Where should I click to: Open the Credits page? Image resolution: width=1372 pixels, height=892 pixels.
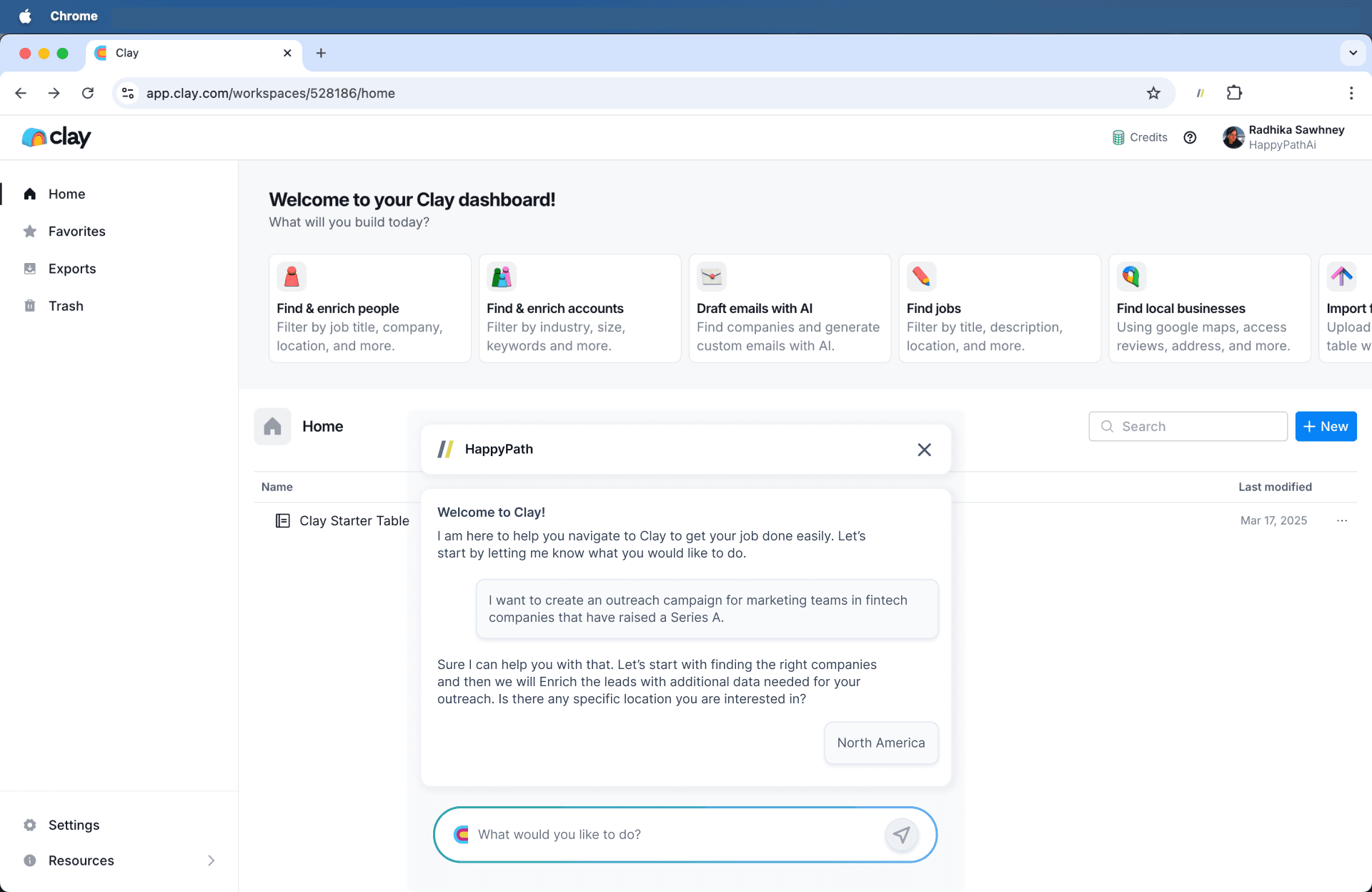[1140, 137]
